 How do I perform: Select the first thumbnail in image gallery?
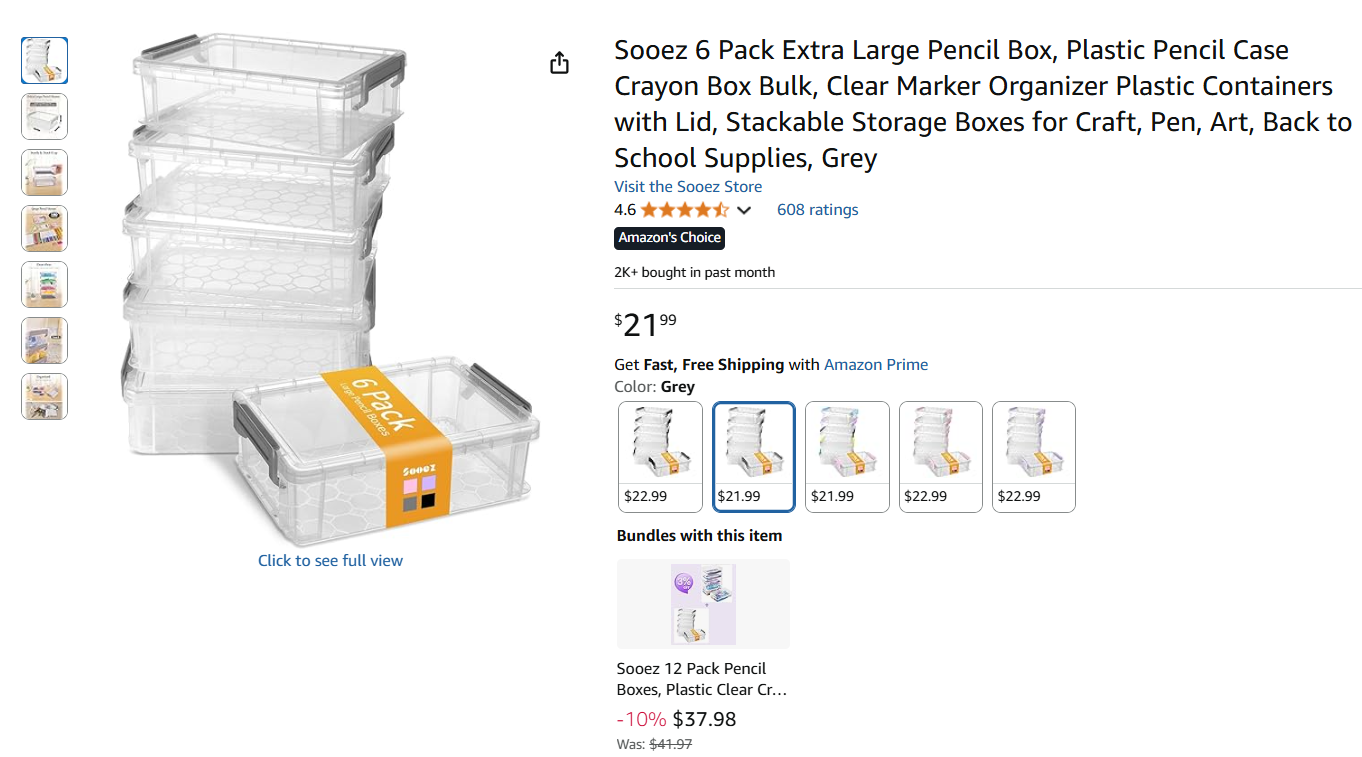coord(45,60)
